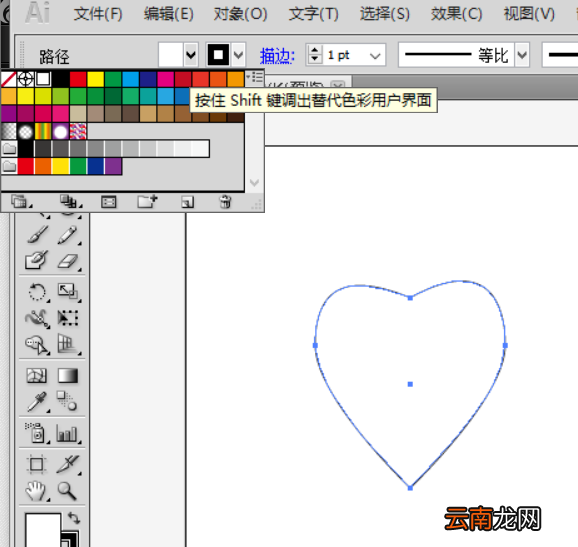
Task: Pick the yellow swatch in the top row
Action: (x=95, y=79)
